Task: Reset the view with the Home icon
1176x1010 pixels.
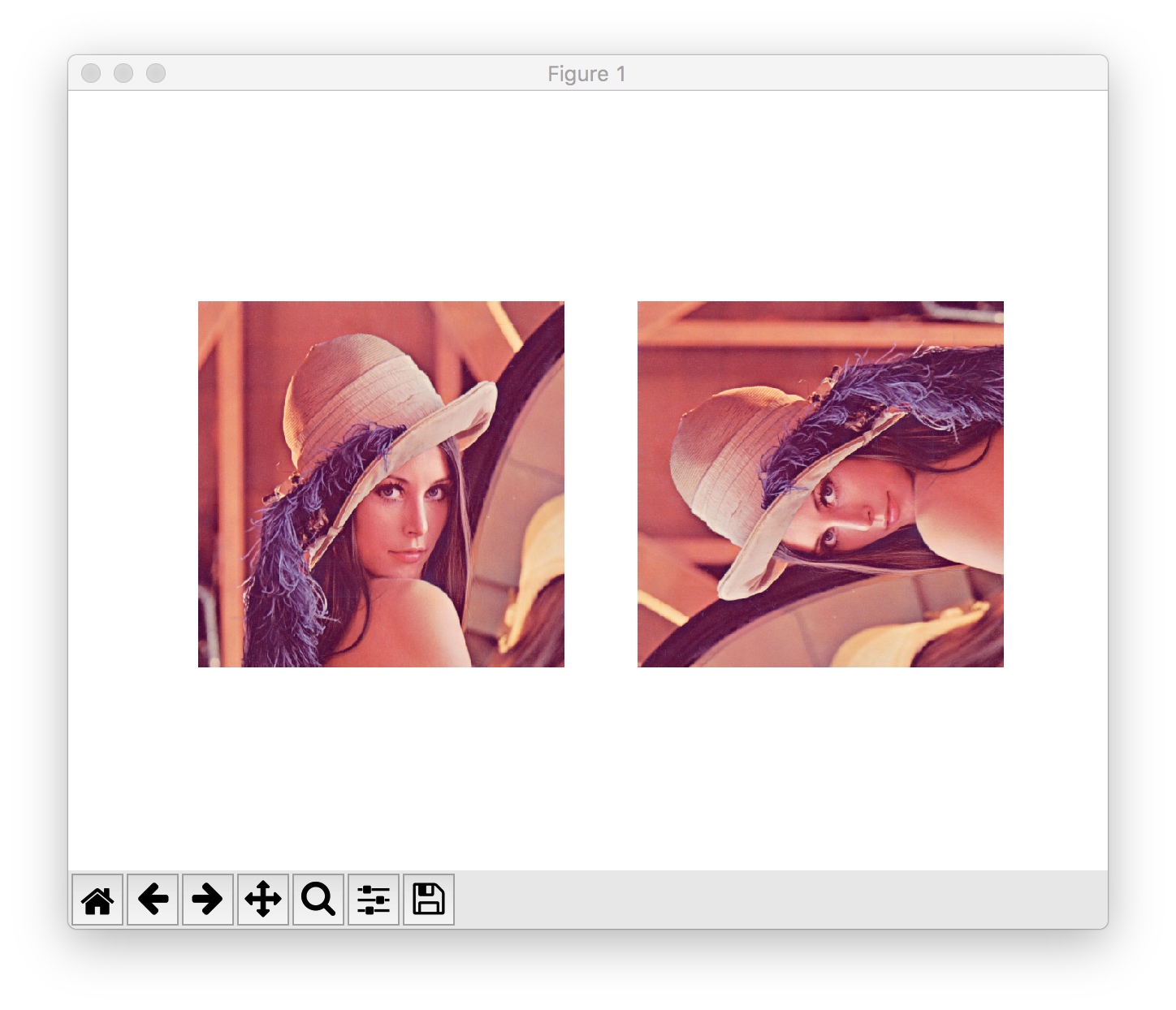Action: tap(97, 900)
